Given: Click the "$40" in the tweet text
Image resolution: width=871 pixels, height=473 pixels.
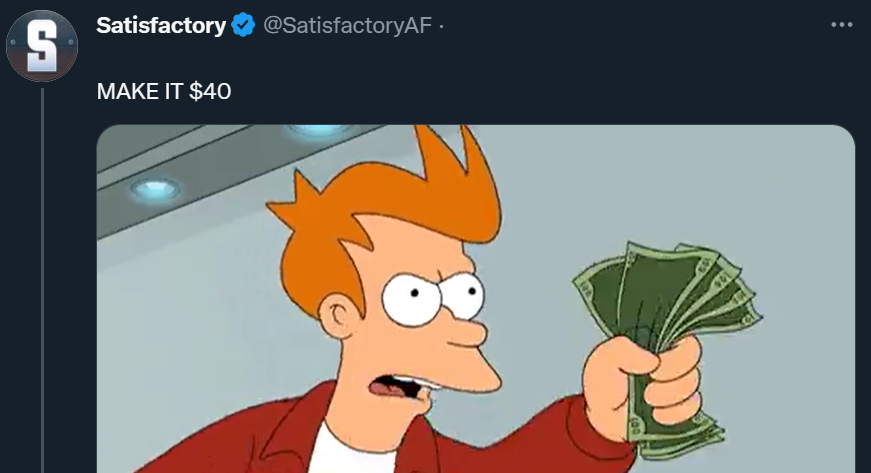Looking at the screenshot, I should 210,91.
